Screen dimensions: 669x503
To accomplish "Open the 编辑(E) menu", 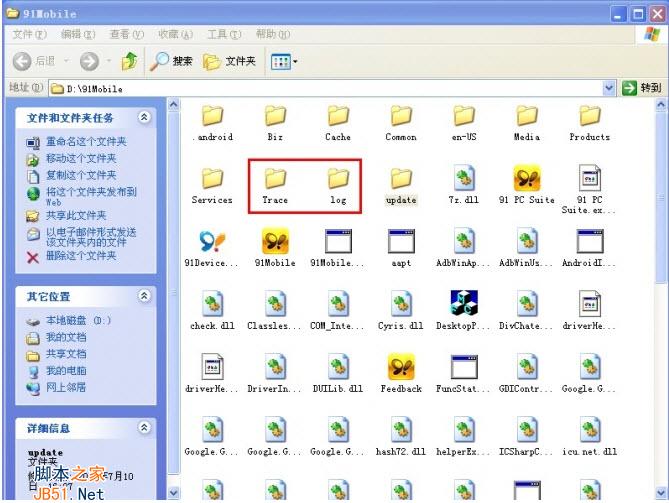I will tap(78, 34).
